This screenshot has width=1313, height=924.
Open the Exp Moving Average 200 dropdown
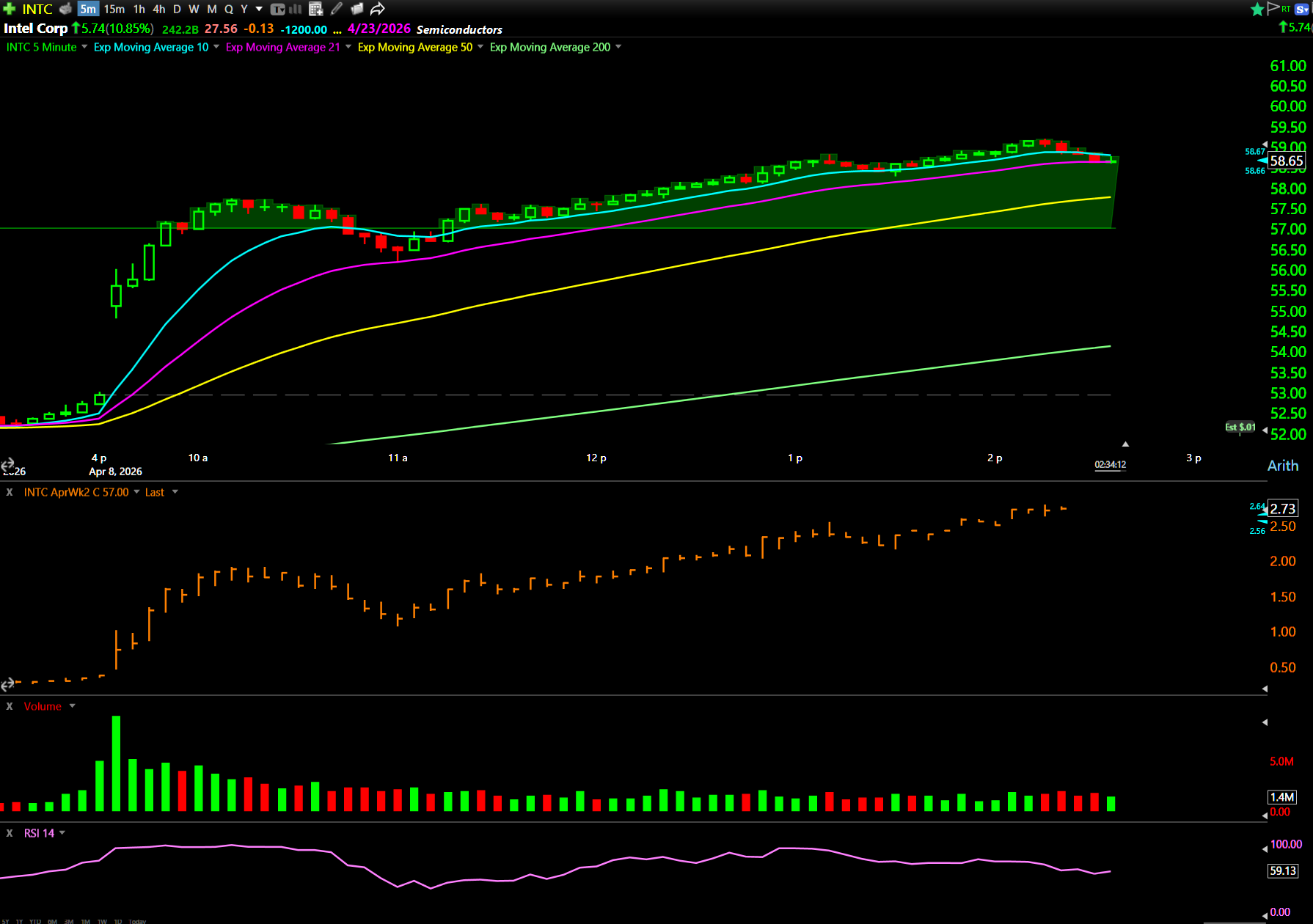(618, 47)
